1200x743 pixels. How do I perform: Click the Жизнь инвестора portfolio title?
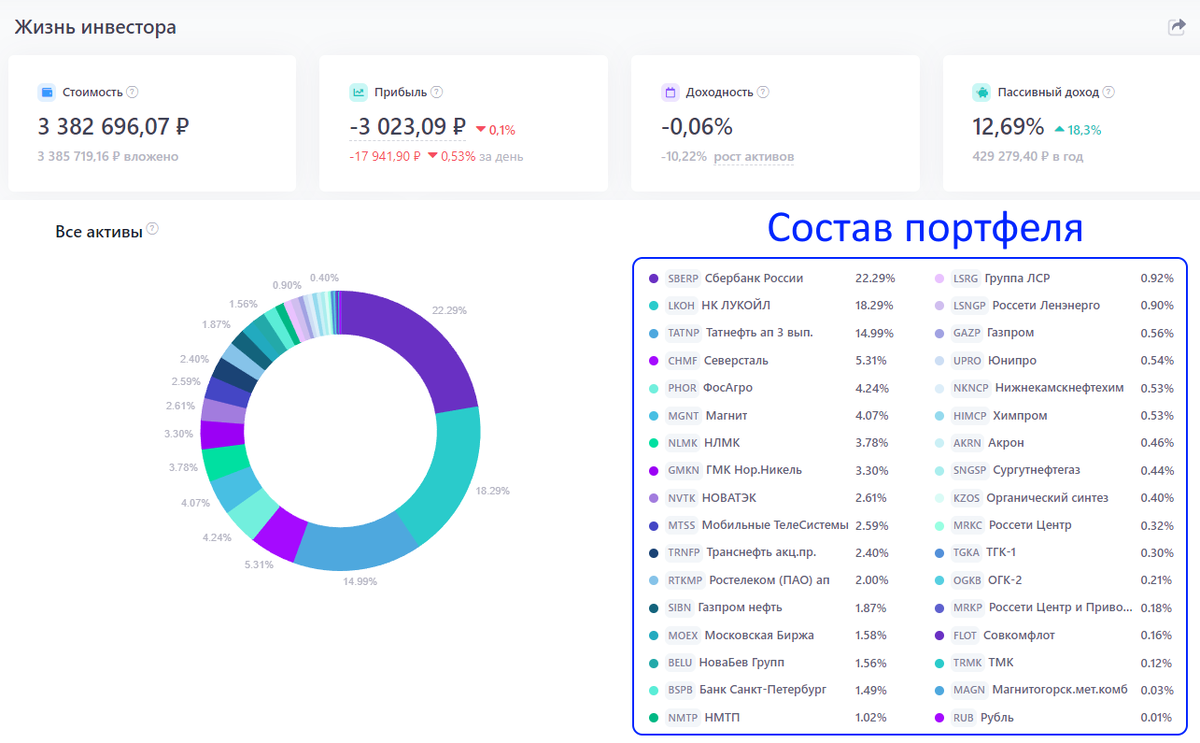(96, 27)
